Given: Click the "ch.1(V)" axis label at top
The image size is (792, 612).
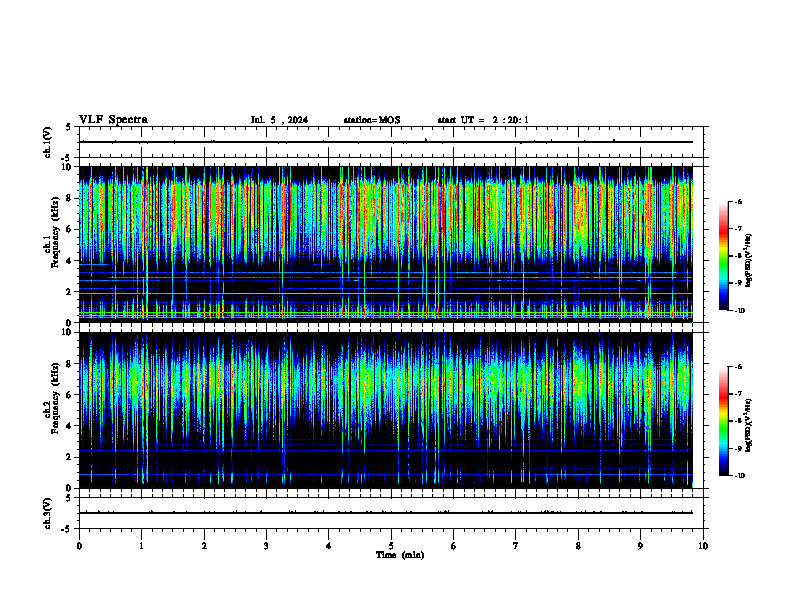Looking at the screenshot, I should 47,142.
